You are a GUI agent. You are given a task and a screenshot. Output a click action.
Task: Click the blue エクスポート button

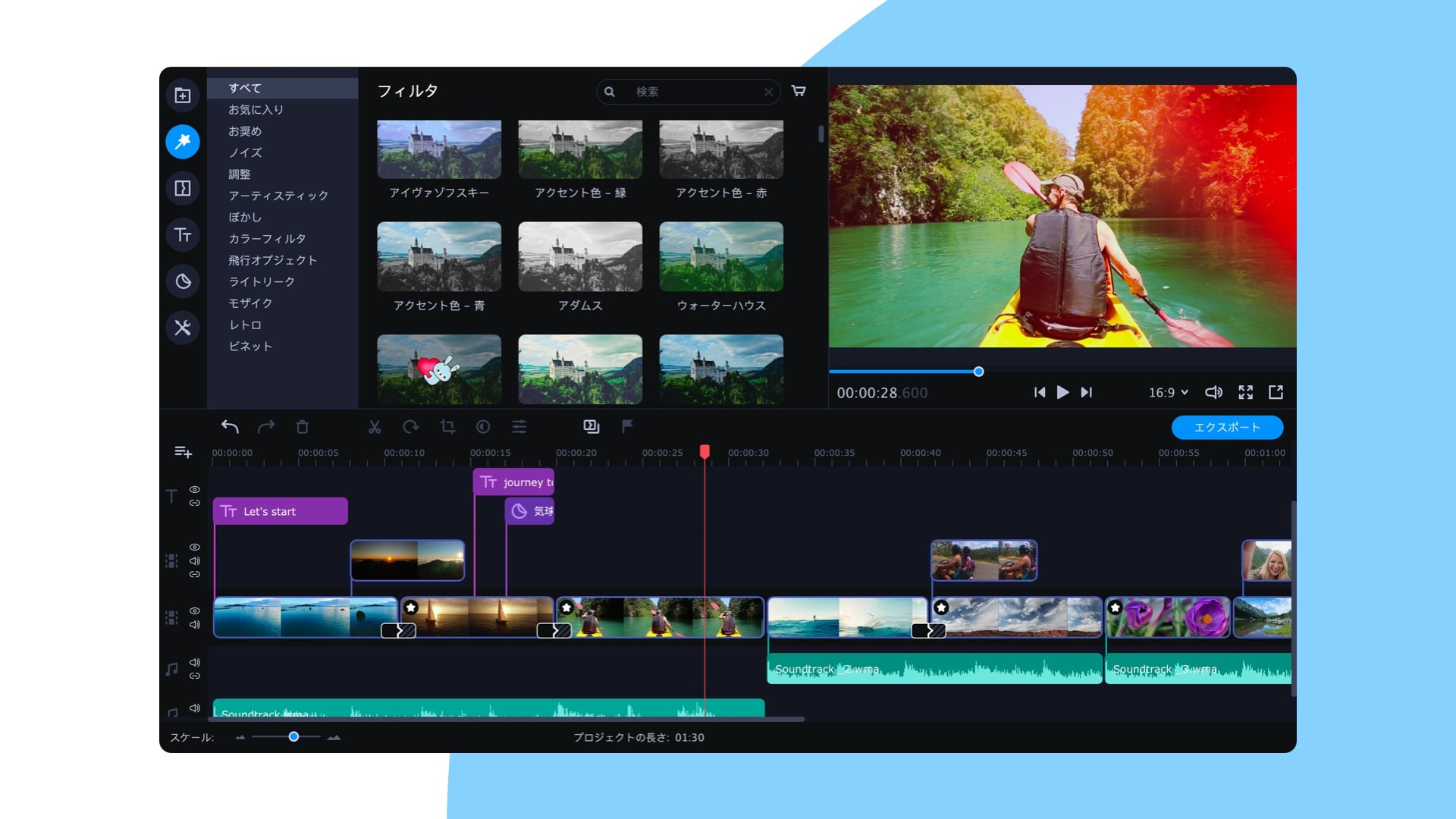pos(1227,427)
